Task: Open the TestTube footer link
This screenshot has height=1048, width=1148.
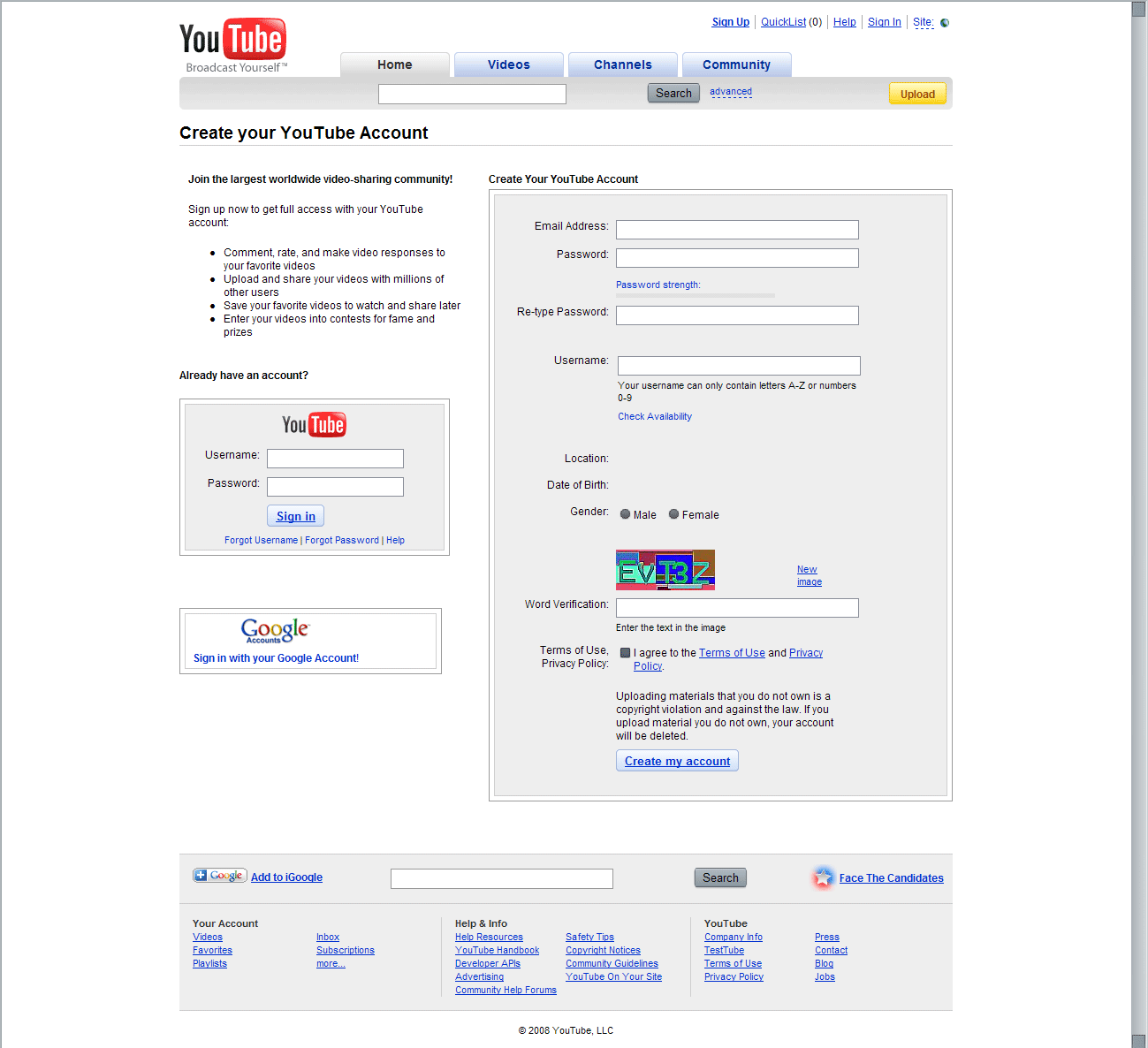Action: (724, 951)
